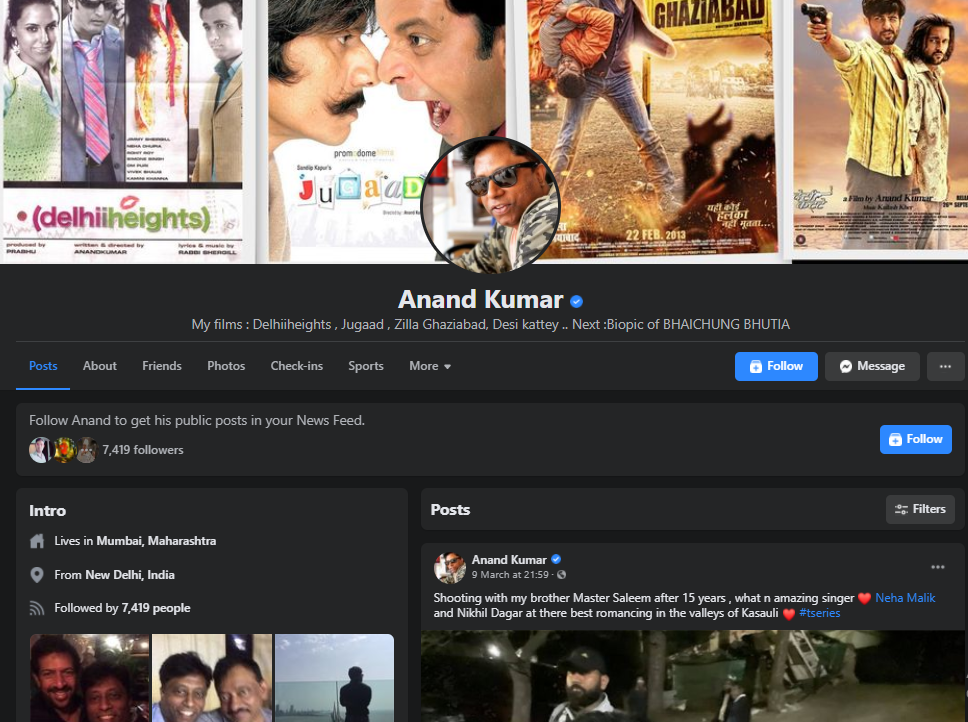Open Anand Kumar's name on the post
Viewport: 968px width, 722px height.
(x=509, y=560)
